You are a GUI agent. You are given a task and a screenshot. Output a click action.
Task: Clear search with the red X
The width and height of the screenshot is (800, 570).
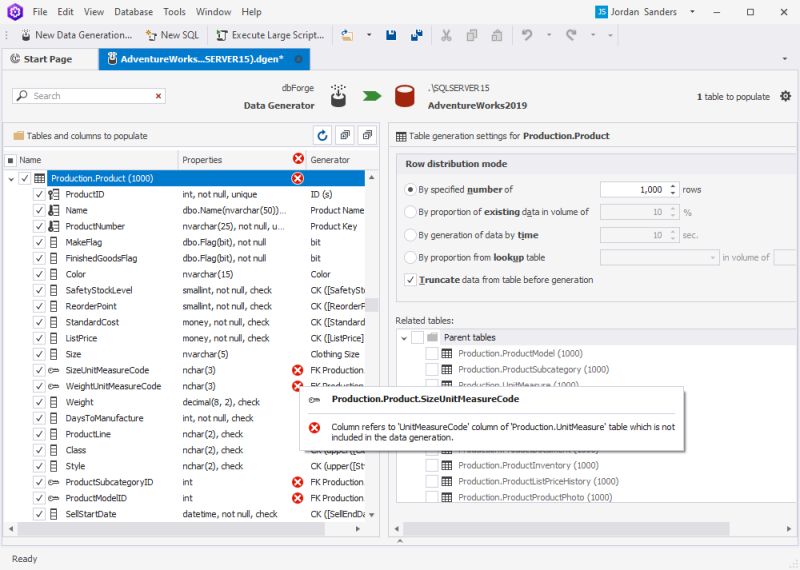[158, 96]
